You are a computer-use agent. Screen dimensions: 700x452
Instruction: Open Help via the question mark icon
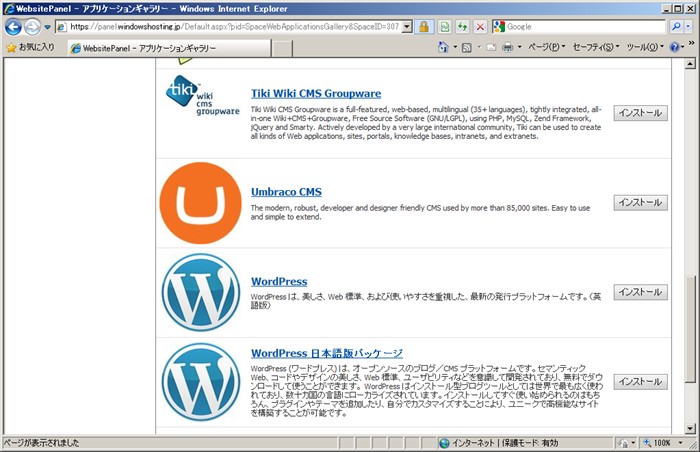pos(675,47)
